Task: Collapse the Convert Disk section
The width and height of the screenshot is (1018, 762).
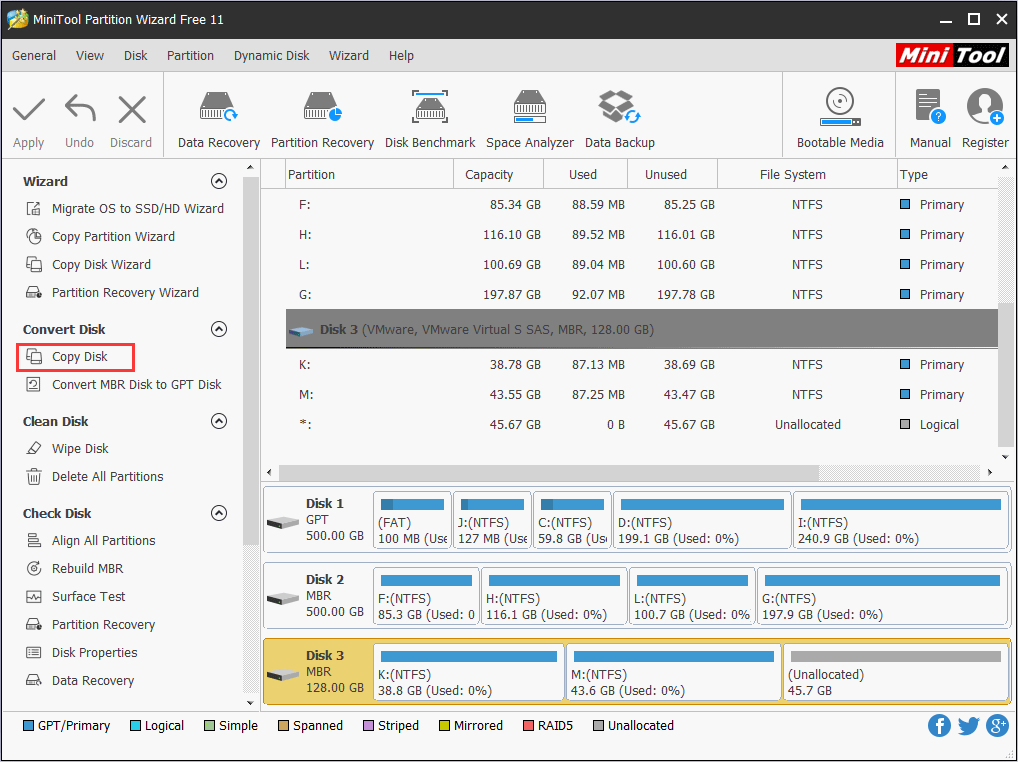Action: click(218, 329)
